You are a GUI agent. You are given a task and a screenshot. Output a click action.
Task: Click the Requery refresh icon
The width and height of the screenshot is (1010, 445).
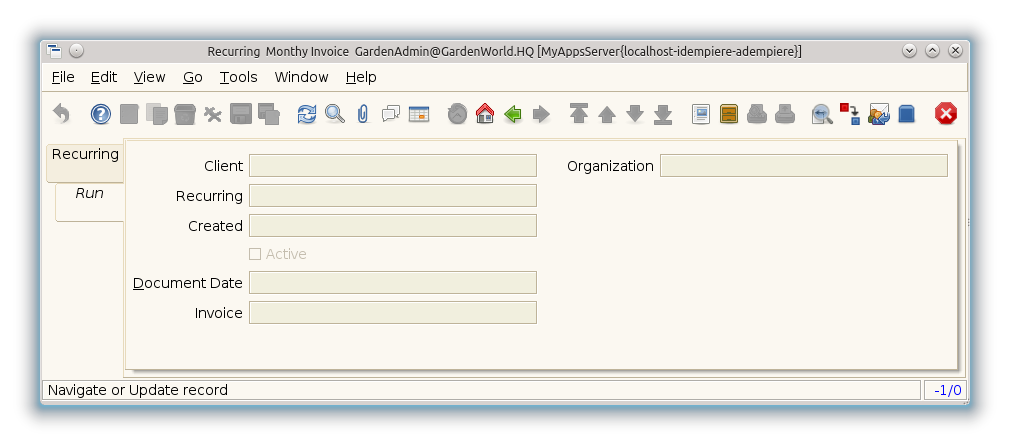click(x=307, y=114)
